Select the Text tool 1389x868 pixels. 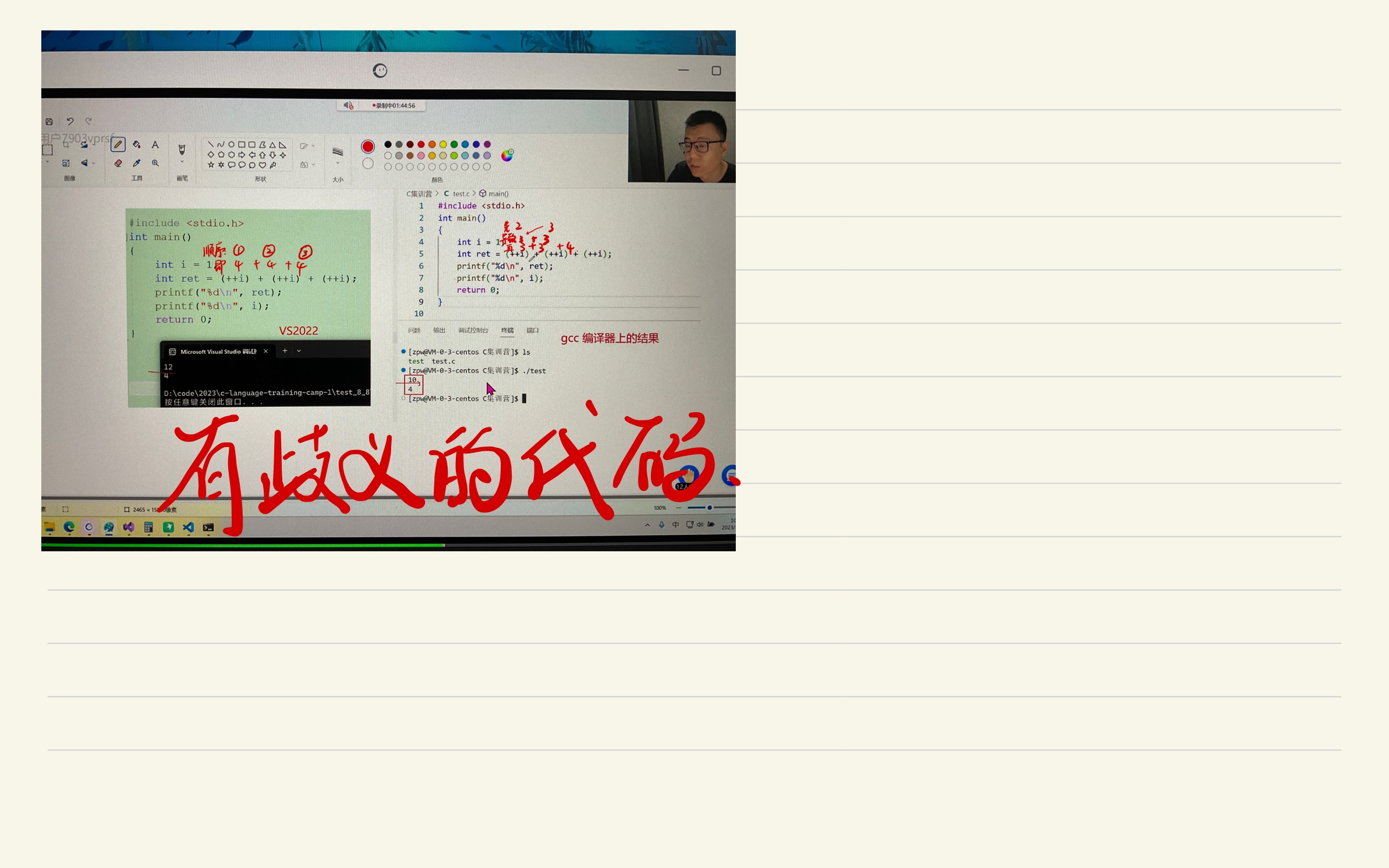155,144
